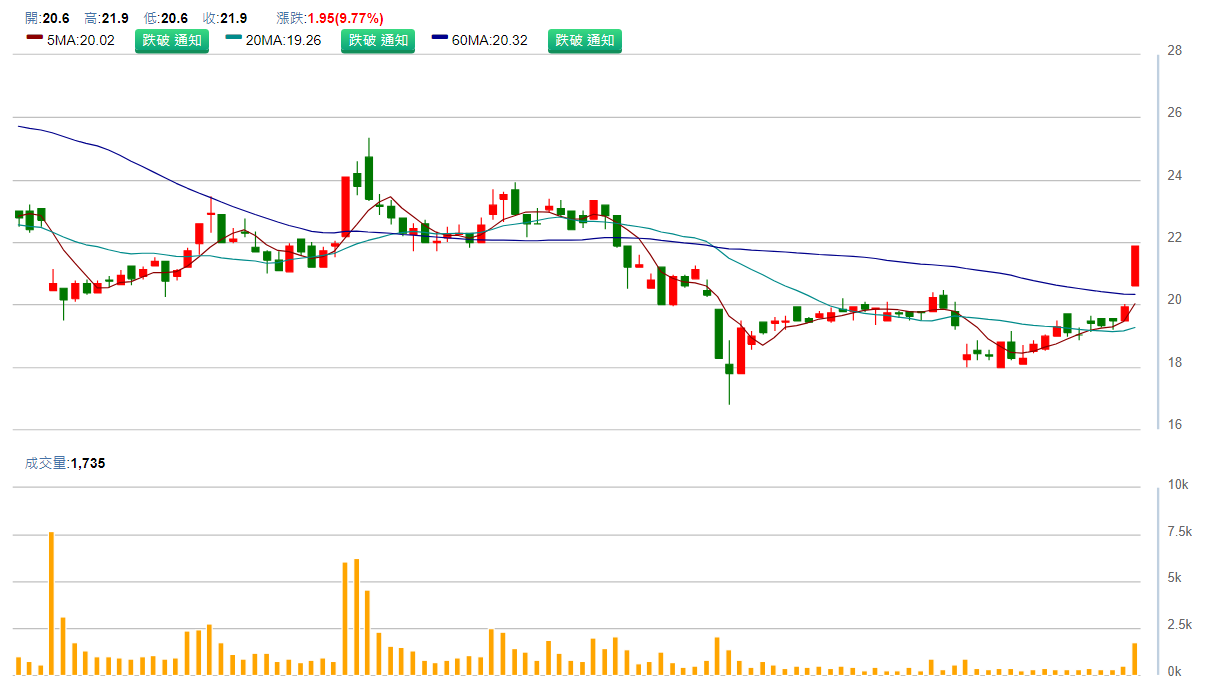1212x690 pixels.
Task: Click the 16 price axis label
Action: [x=1175, y=425]
